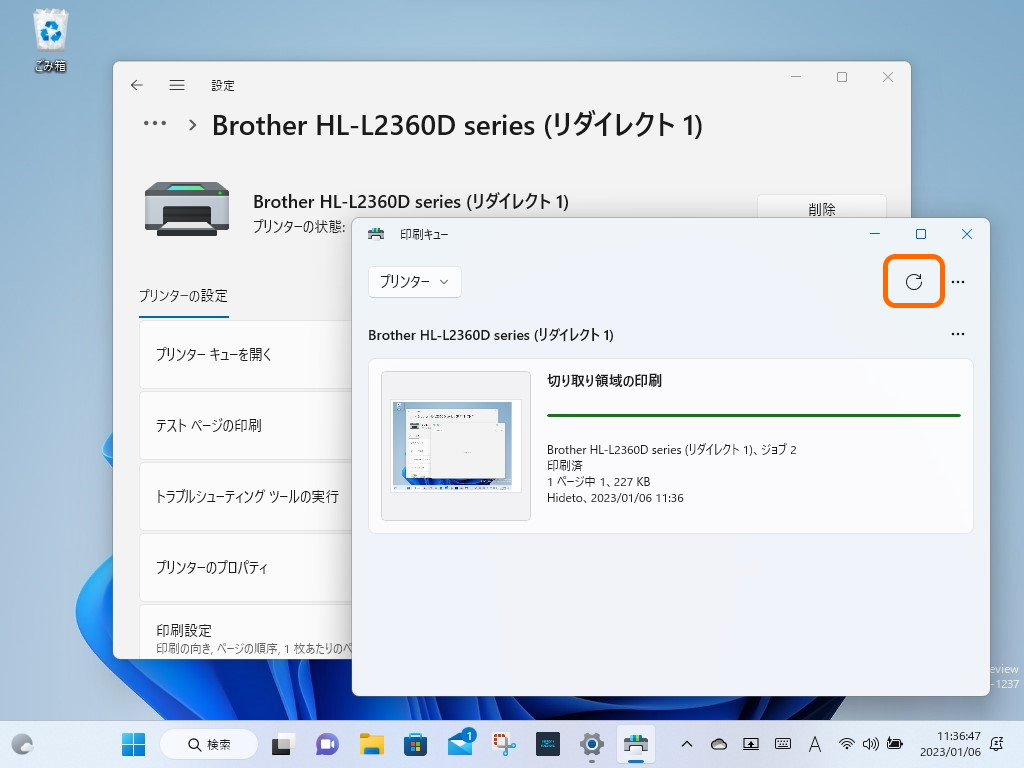This screenshot has height=768, width=1024.
Task: Expand the プリンター dropdown menu
Action: click(x=415, y=281)
